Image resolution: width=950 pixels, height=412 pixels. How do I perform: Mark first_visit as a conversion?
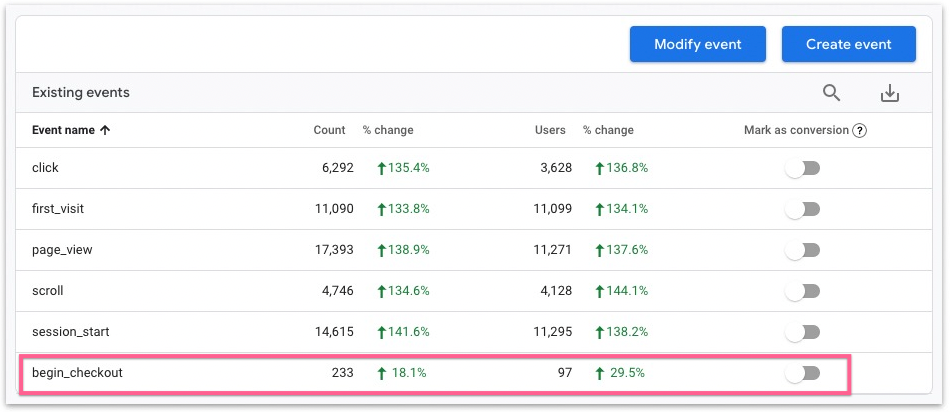click(x=802, y=209)
